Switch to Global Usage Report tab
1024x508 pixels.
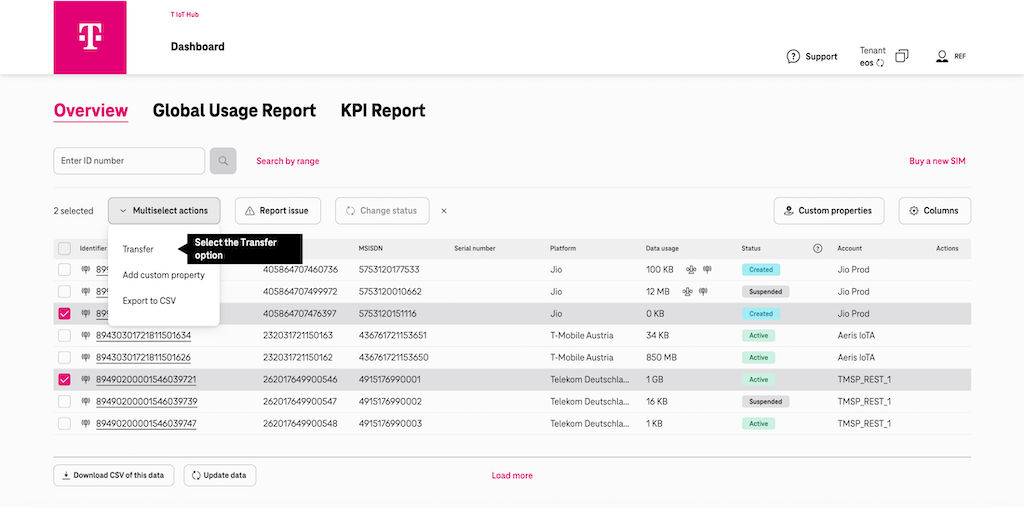click(x=234, y=111)
